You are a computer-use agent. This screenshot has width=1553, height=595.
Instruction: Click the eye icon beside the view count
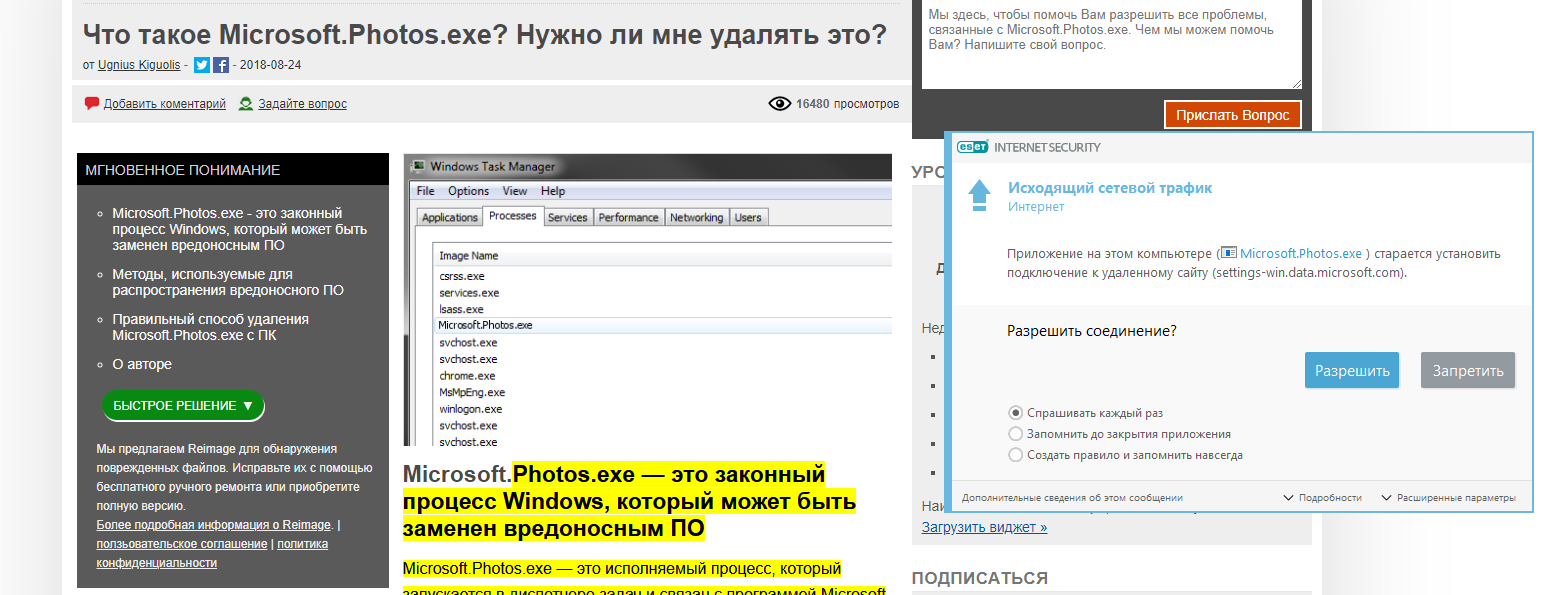click(x=780, y=103)
